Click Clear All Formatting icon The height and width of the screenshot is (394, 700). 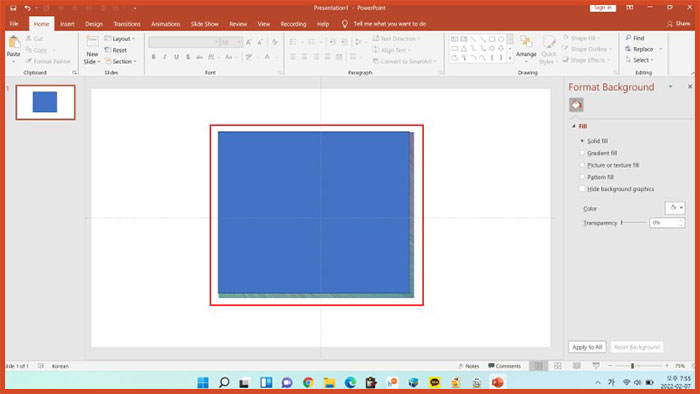pyautogui.click(x=275, y=42)
